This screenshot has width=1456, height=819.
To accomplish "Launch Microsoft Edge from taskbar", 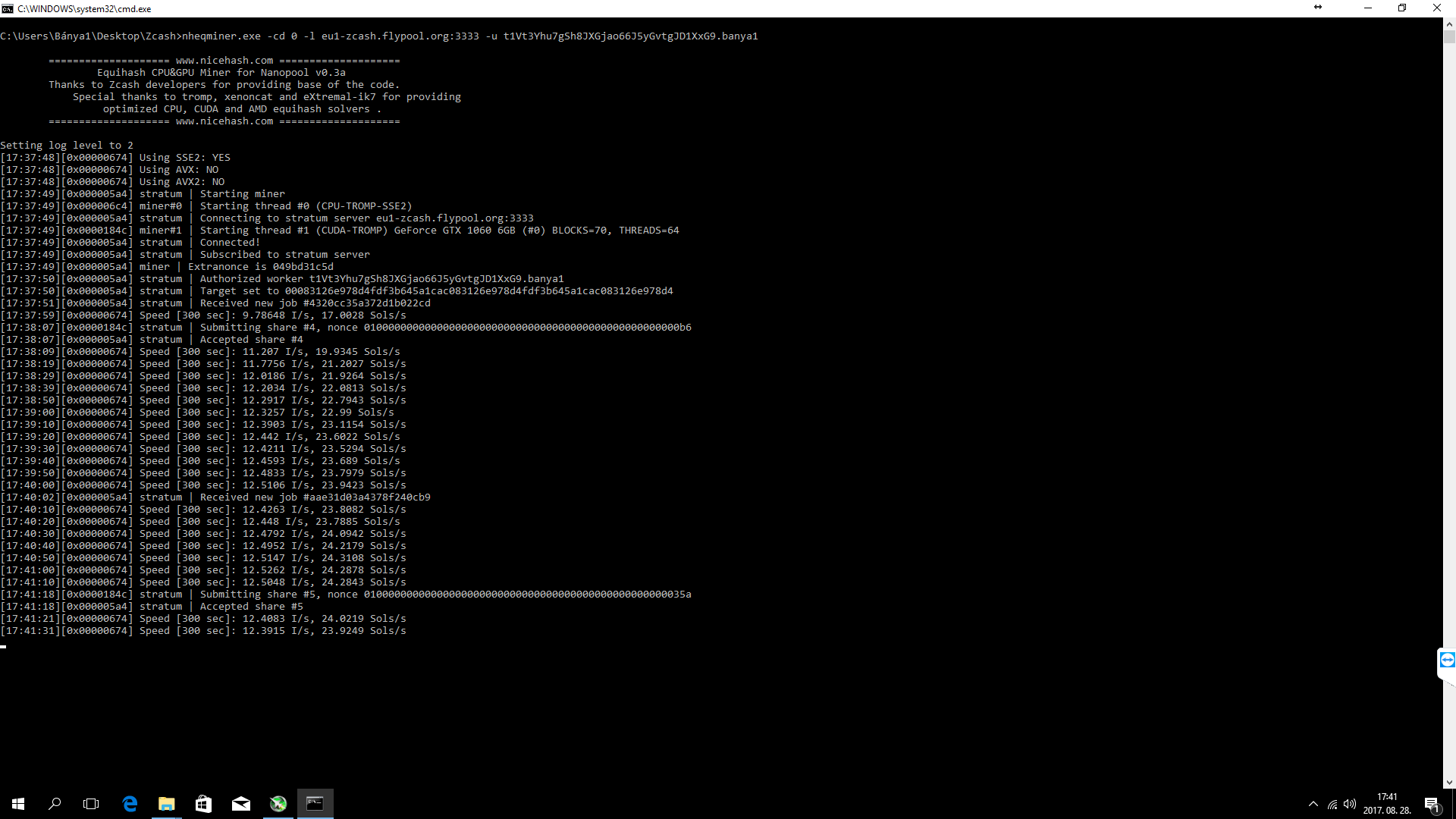I will coord(130,804).
